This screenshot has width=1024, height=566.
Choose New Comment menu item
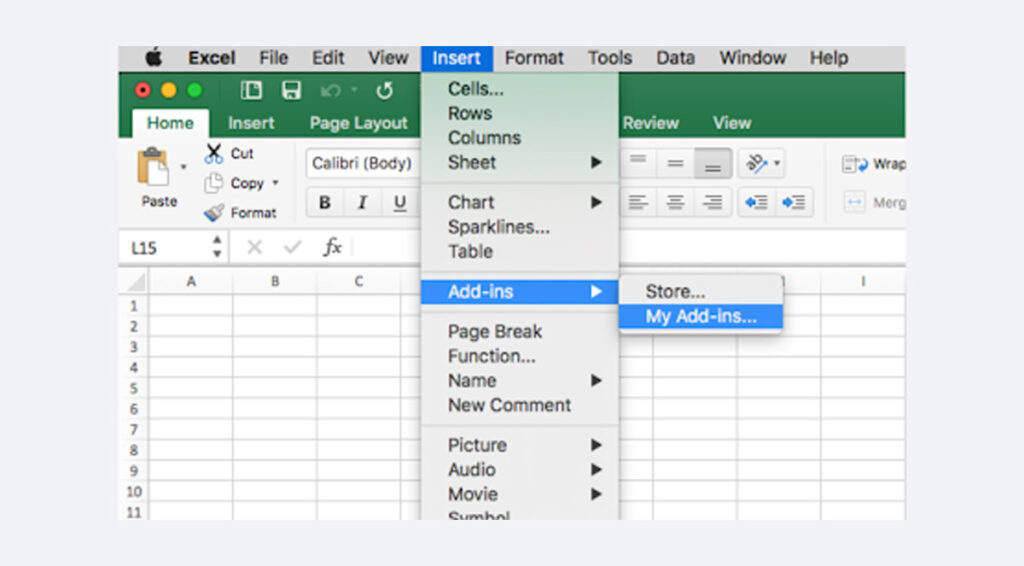coord(520,405)
